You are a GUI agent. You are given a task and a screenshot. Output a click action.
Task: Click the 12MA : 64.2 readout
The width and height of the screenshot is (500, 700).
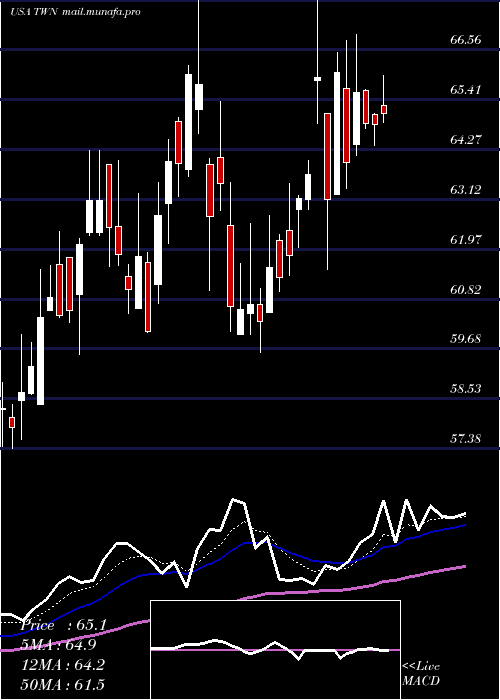63,664
